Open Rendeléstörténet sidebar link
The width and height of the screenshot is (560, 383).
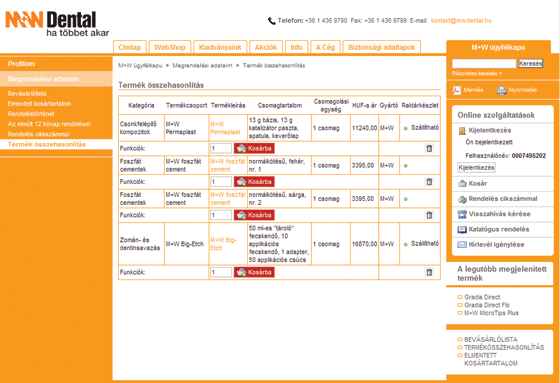coord(31,114)
